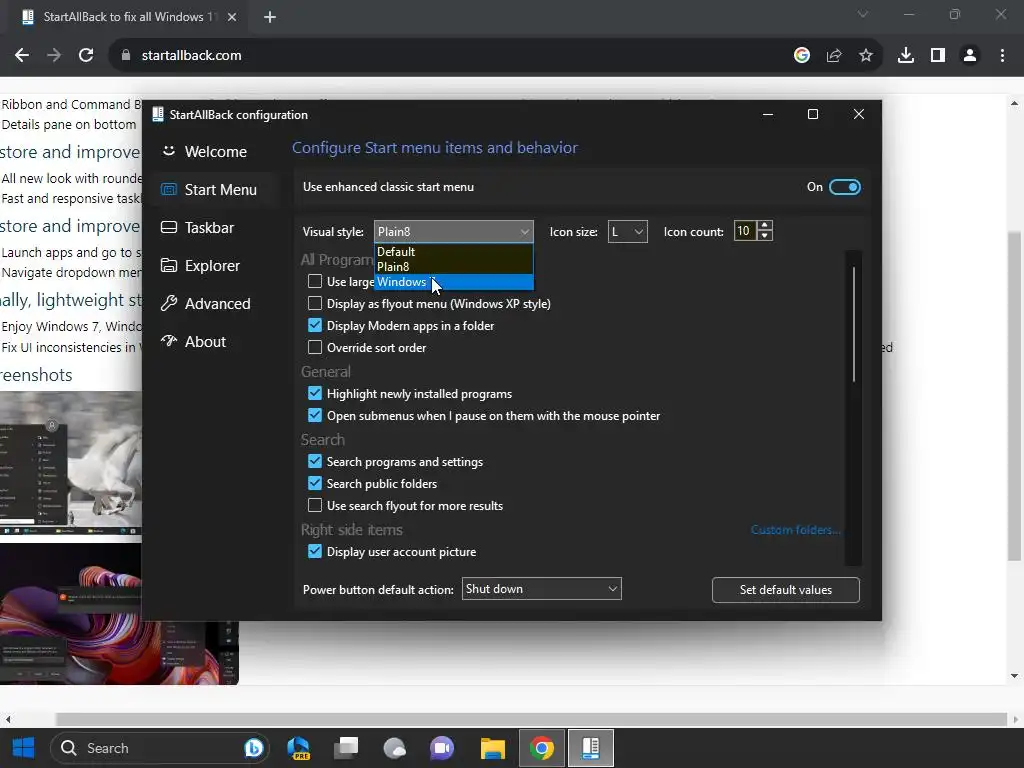Click StartAllBack title bar icon

pos(157,114)
